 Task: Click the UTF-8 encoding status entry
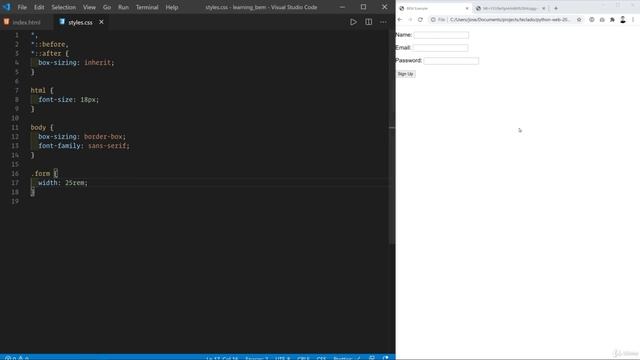(282, 358)
